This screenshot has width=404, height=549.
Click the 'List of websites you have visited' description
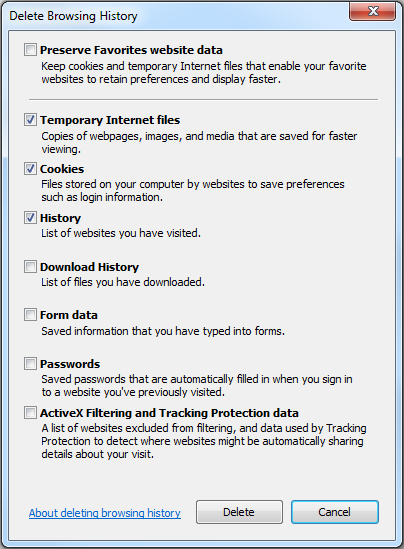pos(121,233)
